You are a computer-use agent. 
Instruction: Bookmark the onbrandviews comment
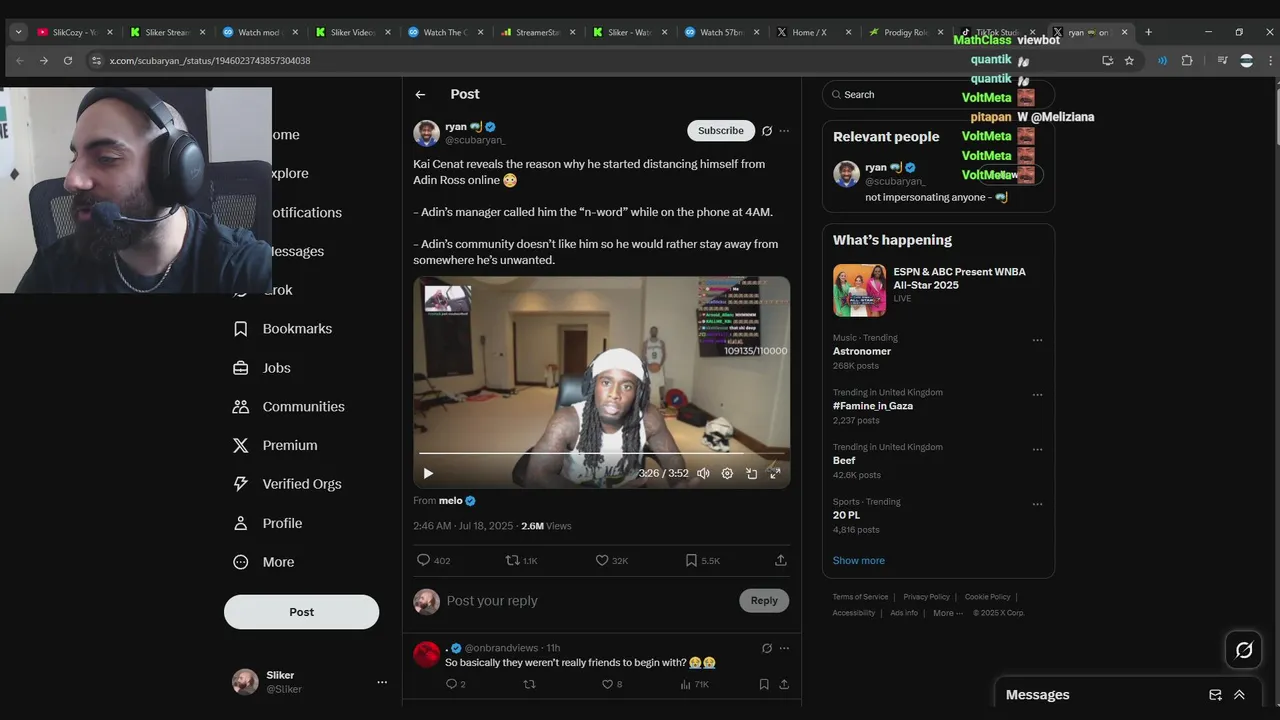tap(764, 684)
